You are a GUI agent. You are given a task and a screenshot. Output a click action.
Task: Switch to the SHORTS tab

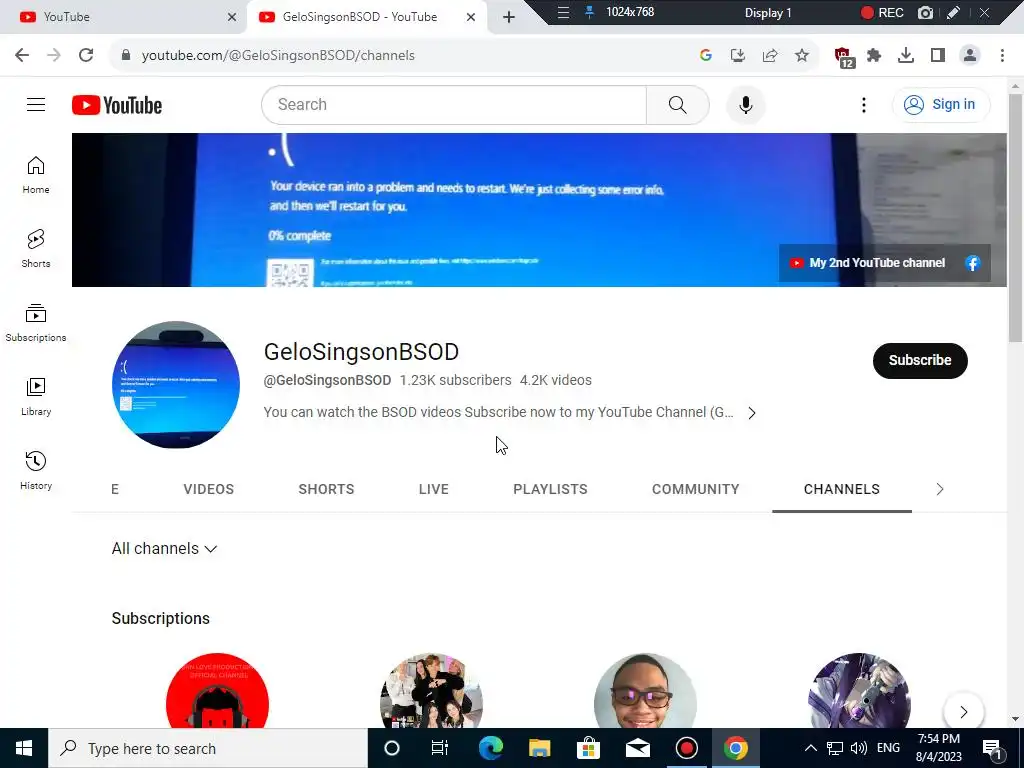point(326,489)
